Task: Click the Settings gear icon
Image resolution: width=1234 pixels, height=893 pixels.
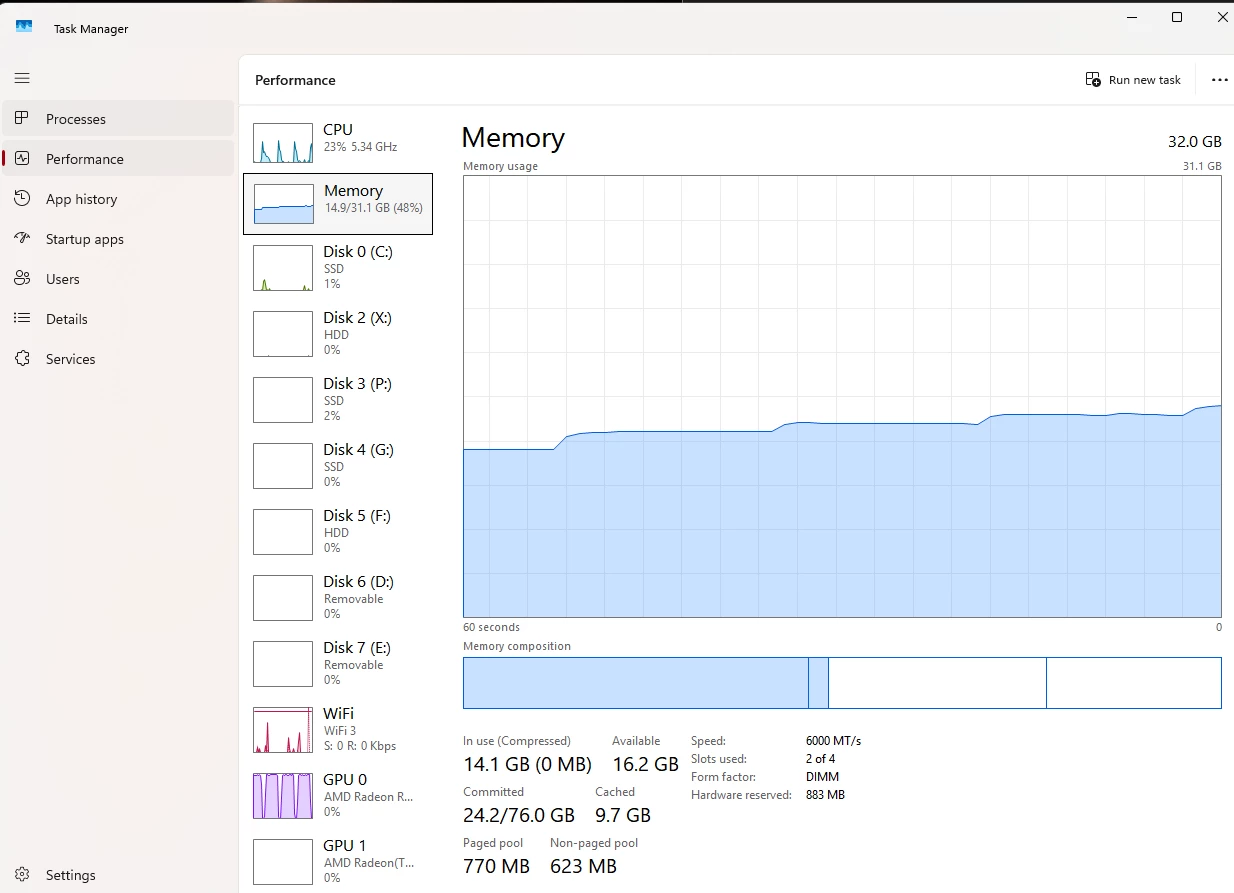Action: pos(22,874)
